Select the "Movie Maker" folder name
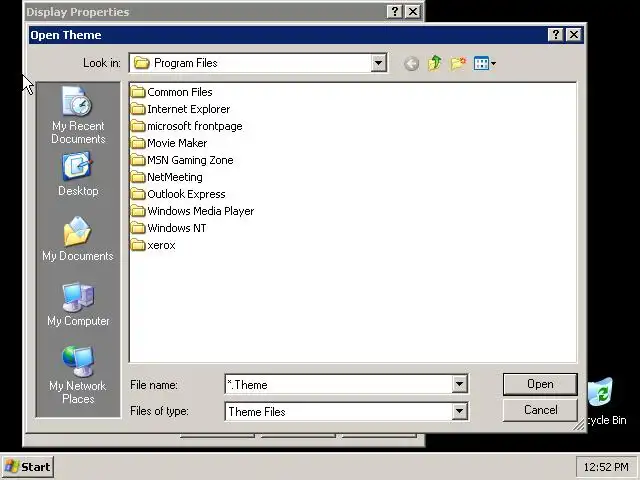The image size is (640, 480). point(177,143)
